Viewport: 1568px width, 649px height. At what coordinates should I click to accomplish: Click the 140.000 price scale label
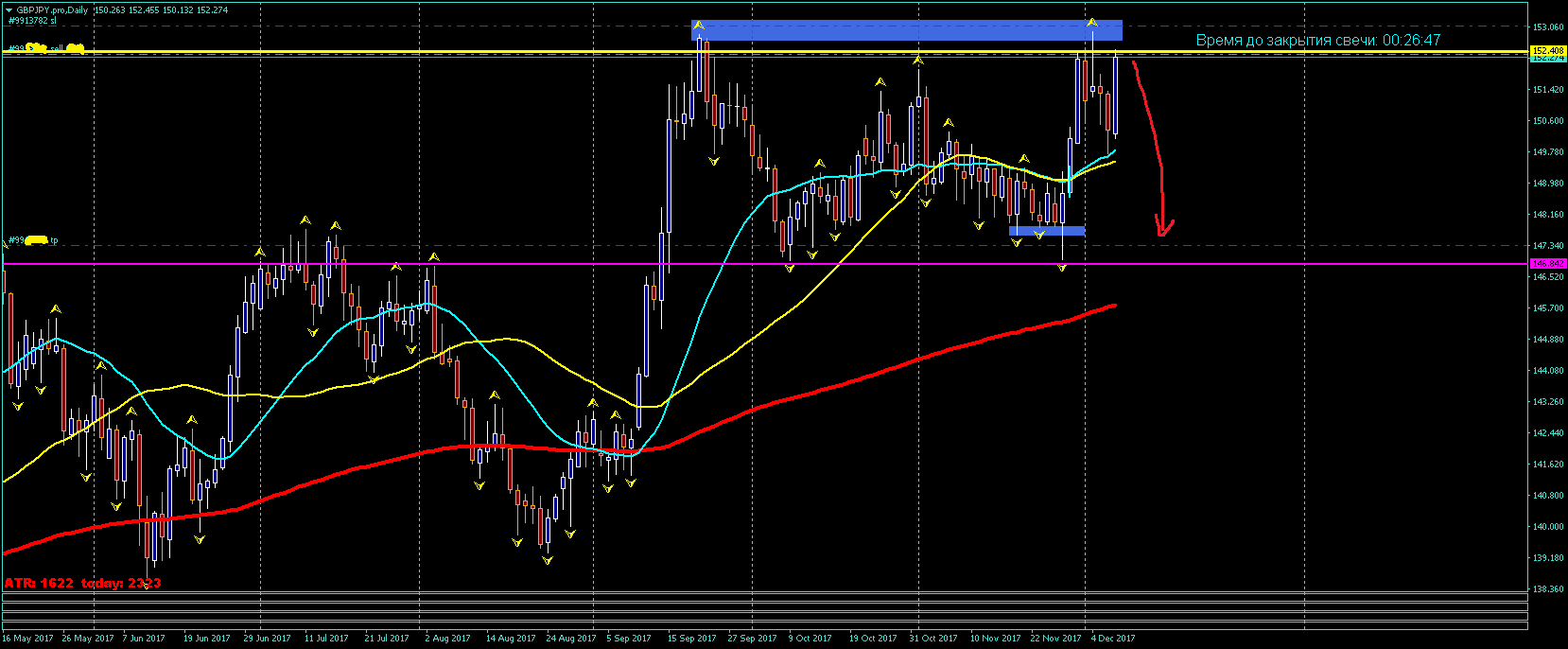[1547, 527]
